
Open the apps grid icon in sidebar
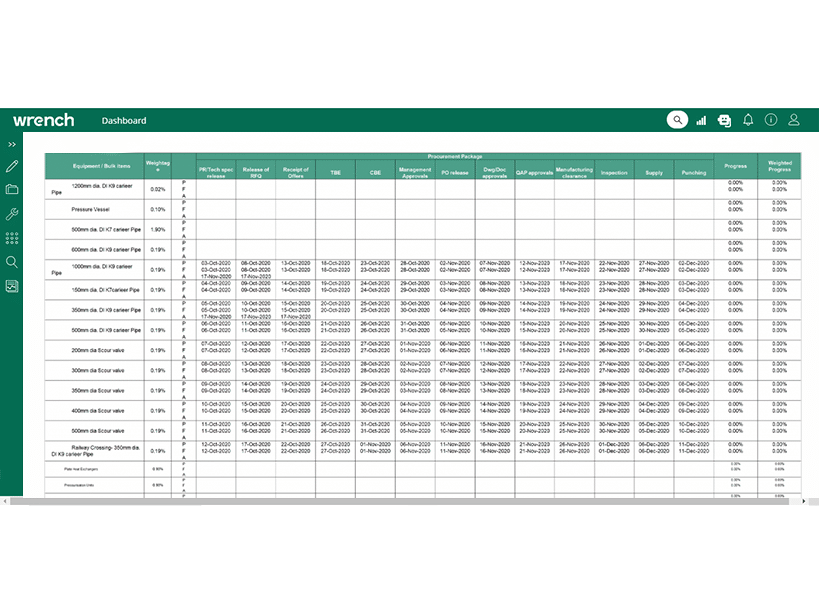tap(11, 238)
